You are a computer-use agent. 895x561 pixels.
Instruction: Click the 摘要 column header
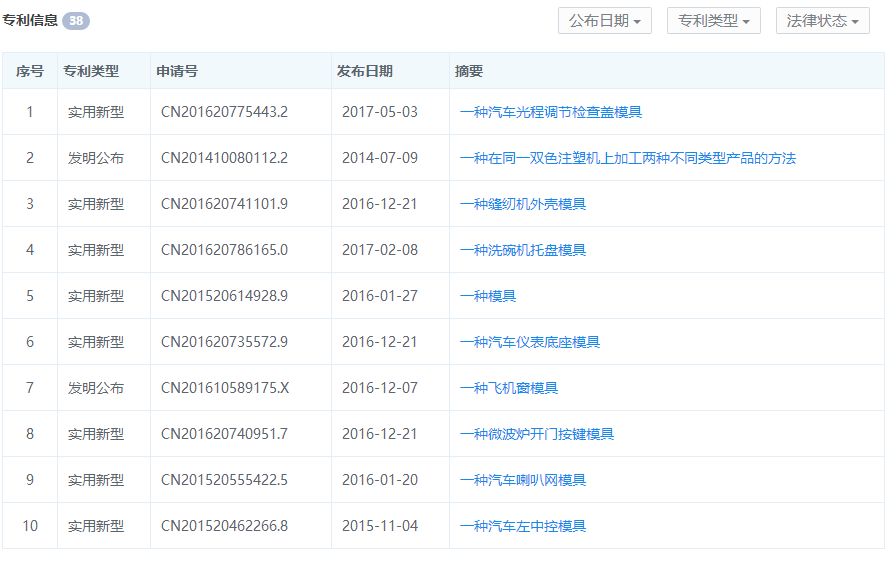[x=468, y=71]
